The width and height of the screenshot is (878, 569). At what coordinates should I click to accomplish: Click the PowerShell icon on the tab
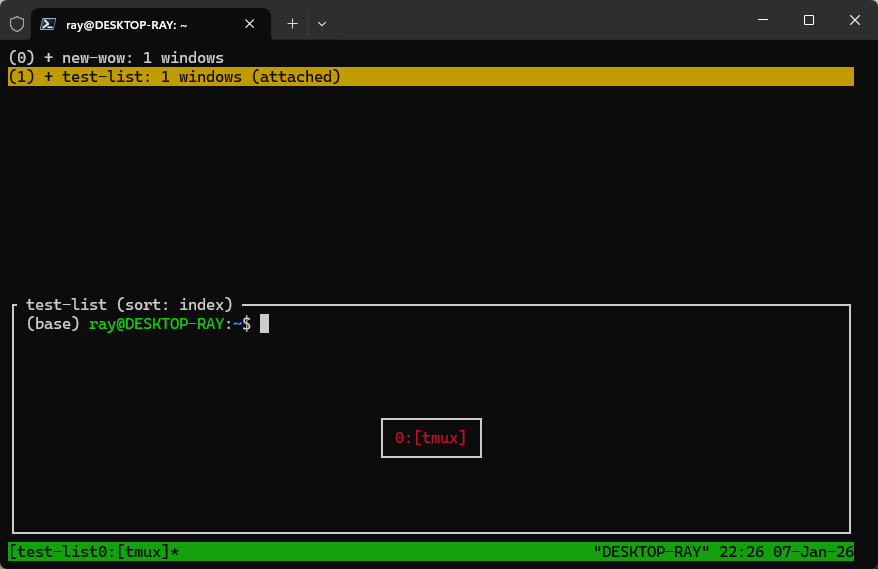tap(47, 23)
